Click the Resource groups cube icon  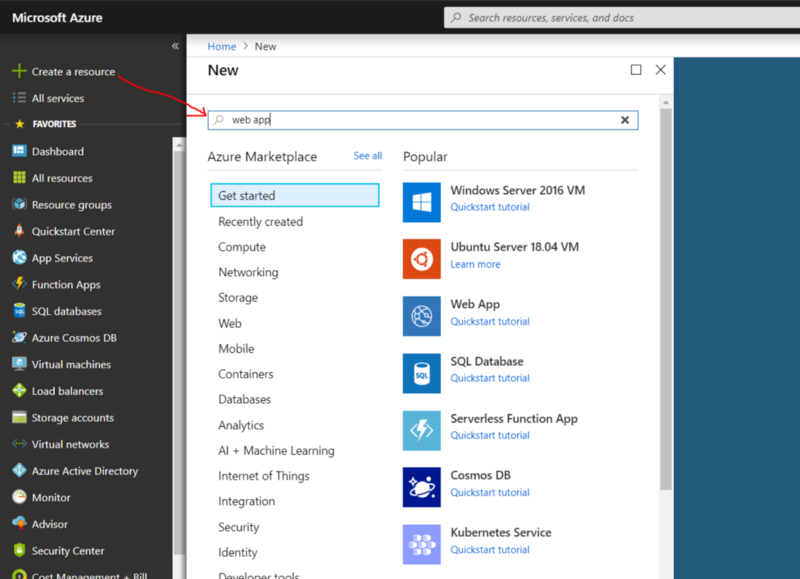19,204
